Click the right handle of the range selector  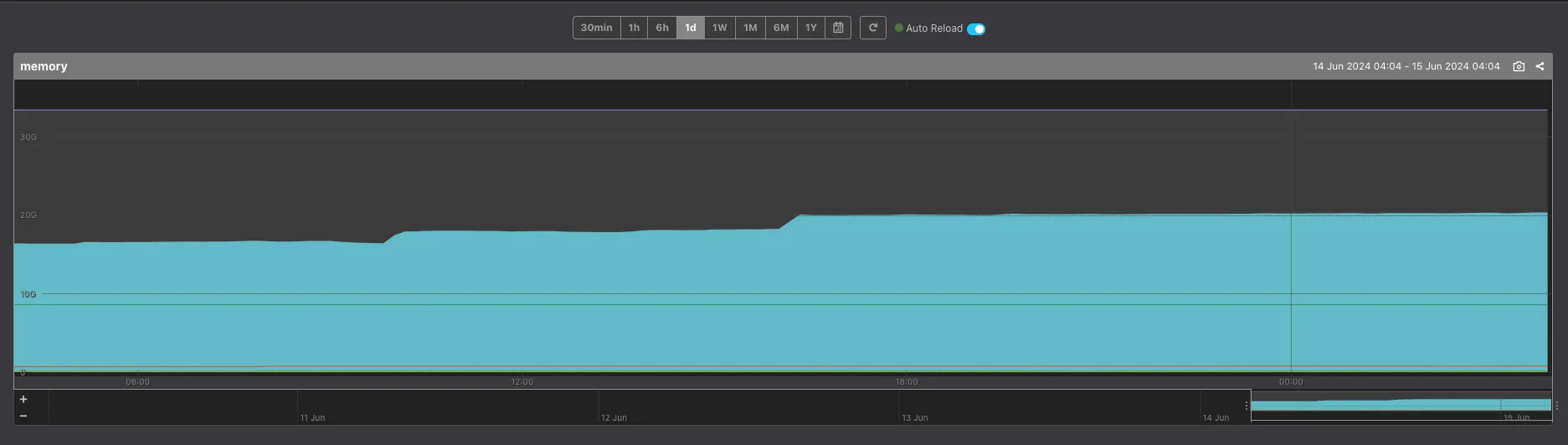tap(1556, 406)
